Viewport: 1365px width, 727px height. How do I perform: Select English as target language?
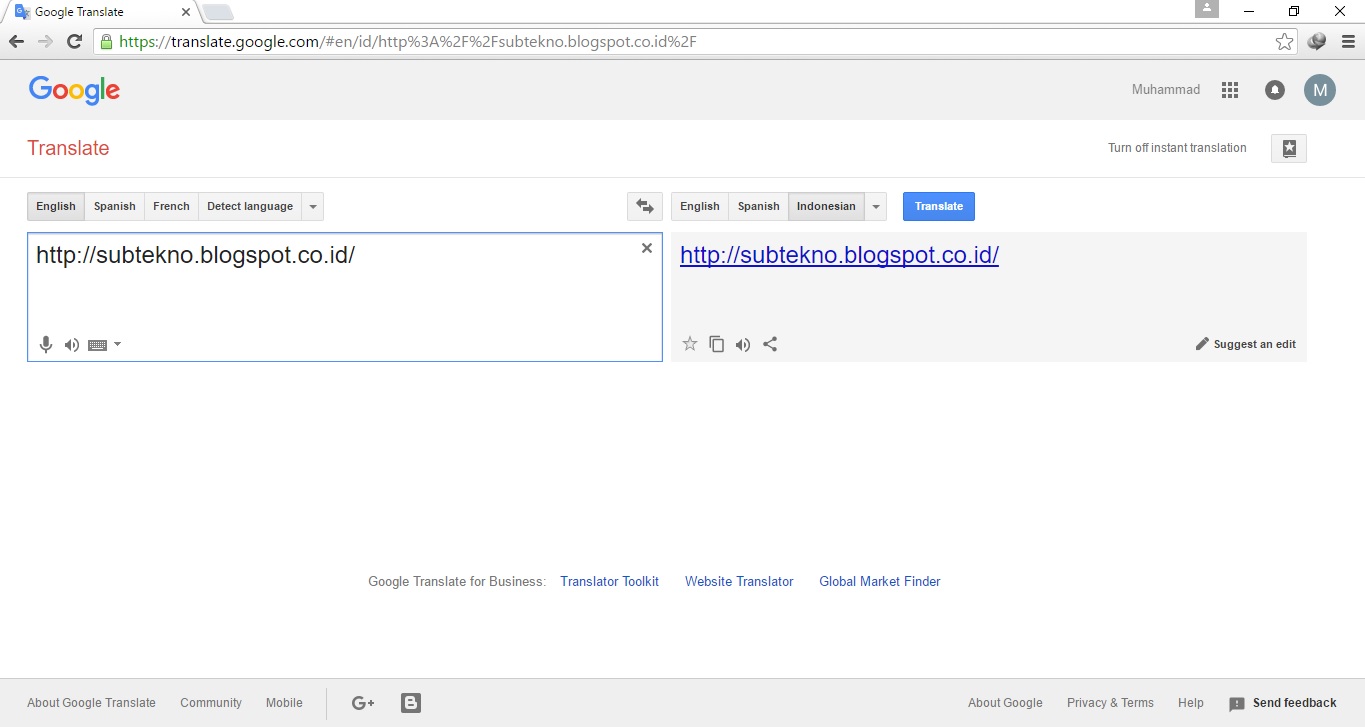(700, 206)
